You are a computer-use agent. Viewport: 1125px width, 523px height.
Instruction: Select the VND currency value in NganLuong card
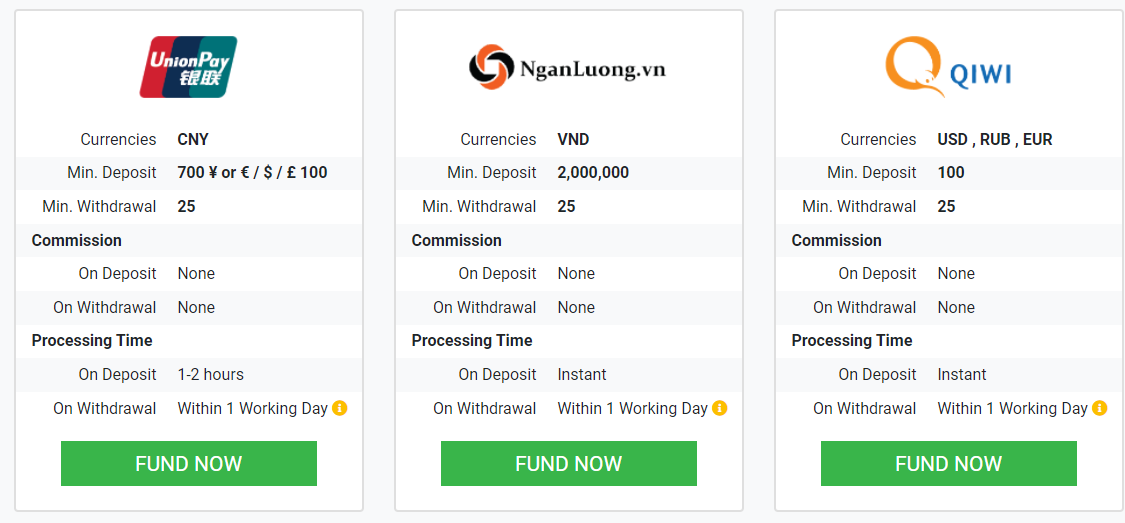573,139
